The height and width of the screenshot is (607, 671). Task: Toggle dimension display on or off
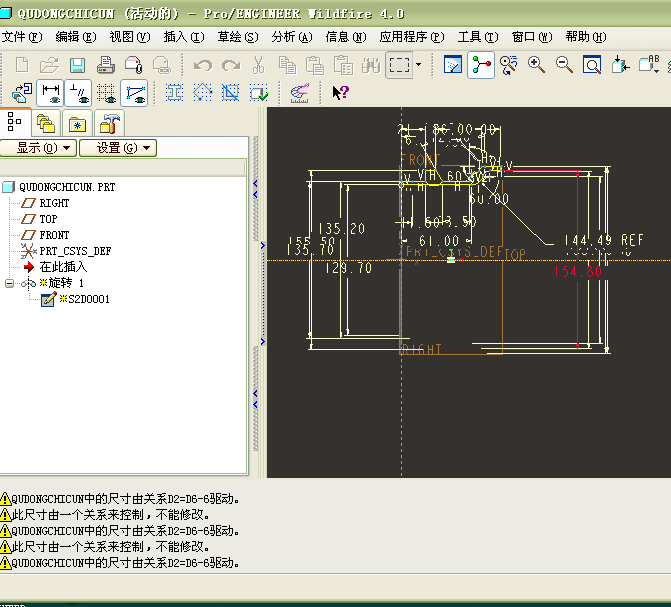pos(50,93)
